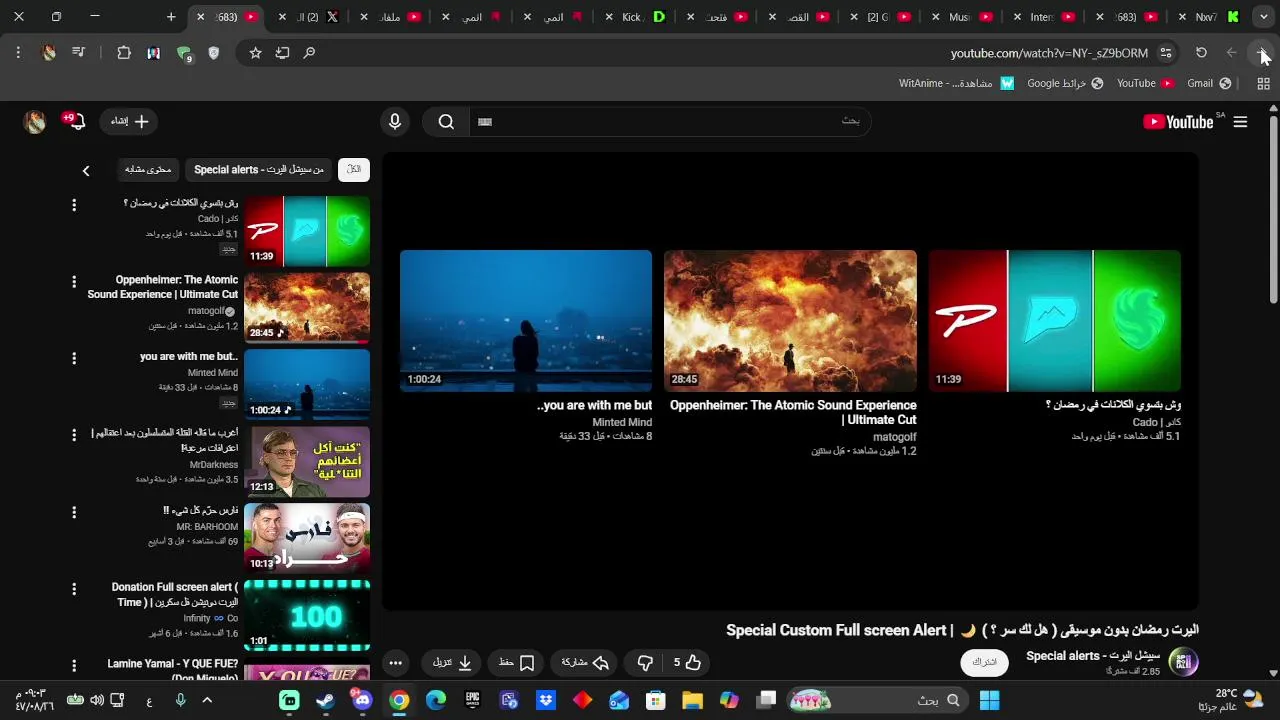The image size is (1280, 720).
Task: Click the on-screen keyboard icon in search box
Action: 485,122
